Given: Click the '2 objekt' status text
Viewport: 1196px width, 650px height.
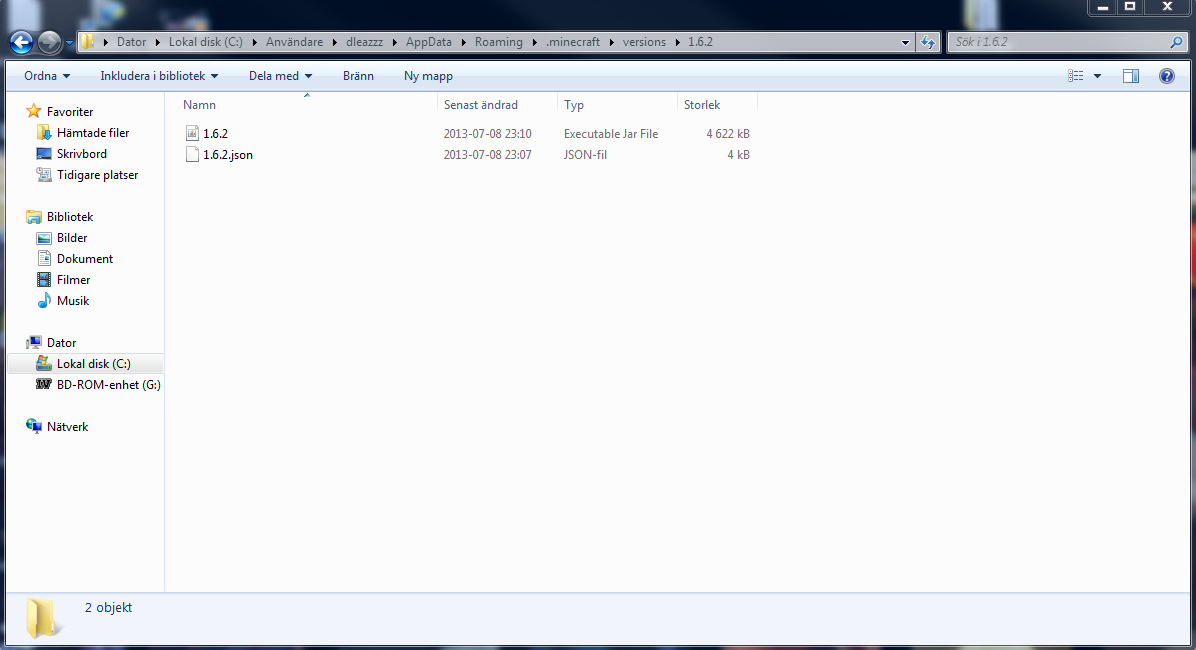Looking at the screenshot, I should pyautogui.click(x=108, y=607).
